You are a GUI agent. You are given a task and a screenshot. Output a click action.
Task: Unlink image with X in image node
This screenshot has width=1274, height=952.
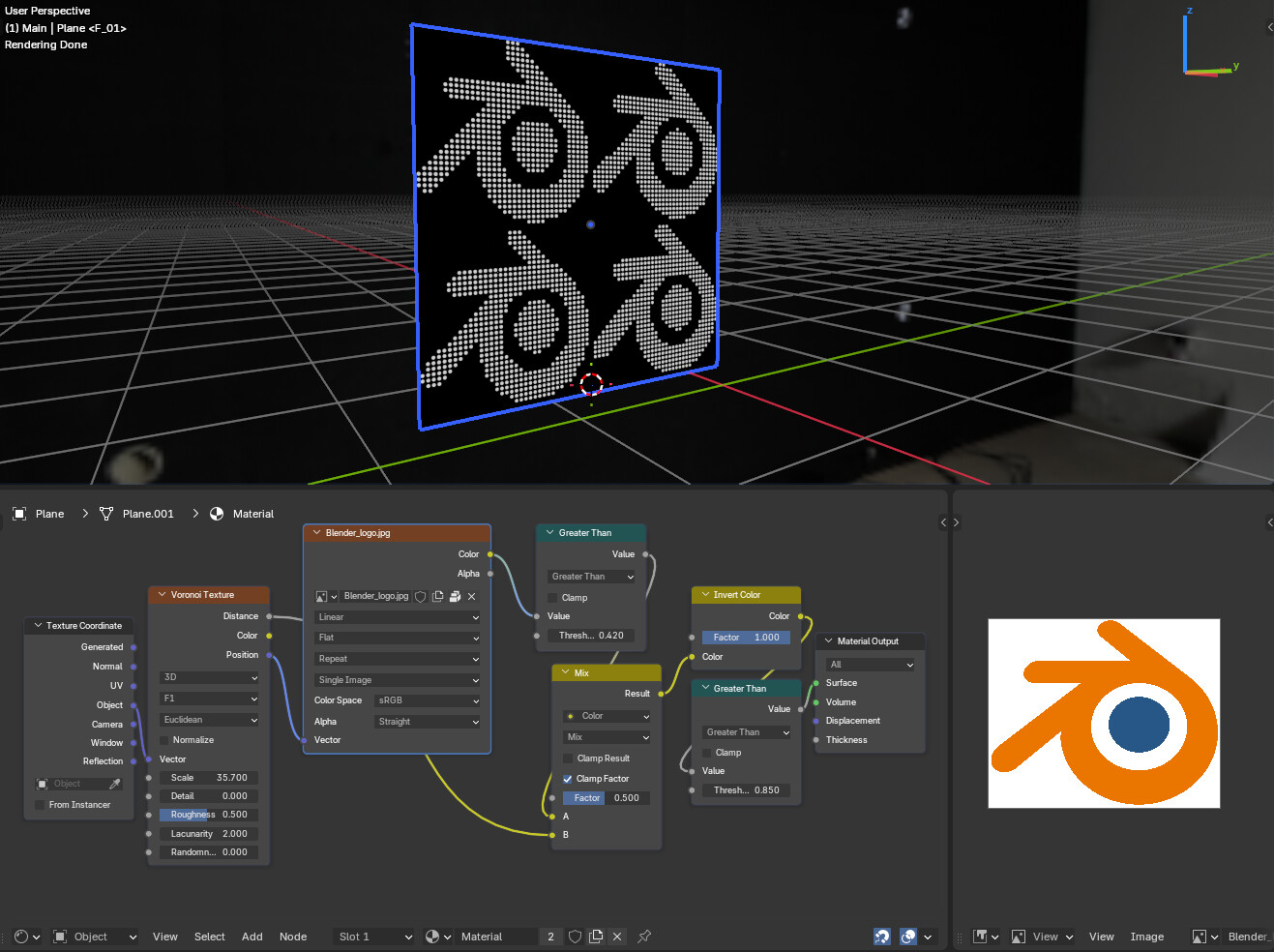click(472, 597)
